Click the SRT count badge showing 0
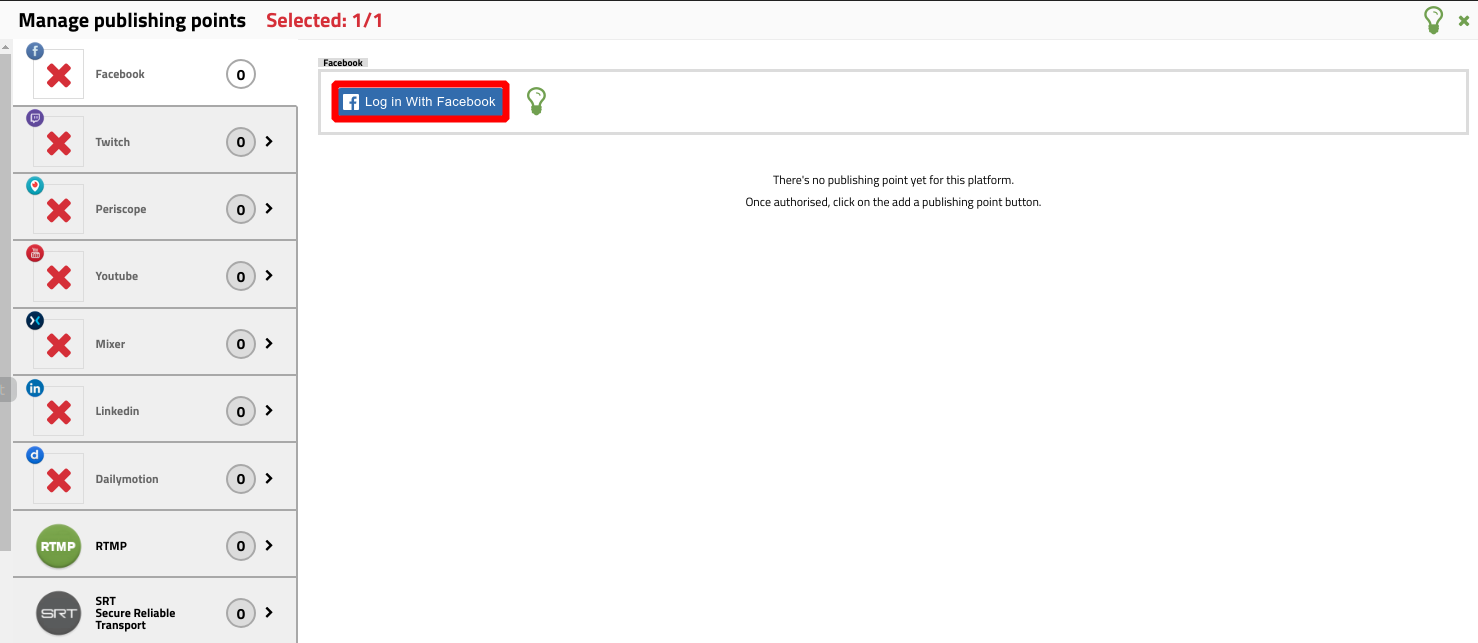 coord(241,613)
